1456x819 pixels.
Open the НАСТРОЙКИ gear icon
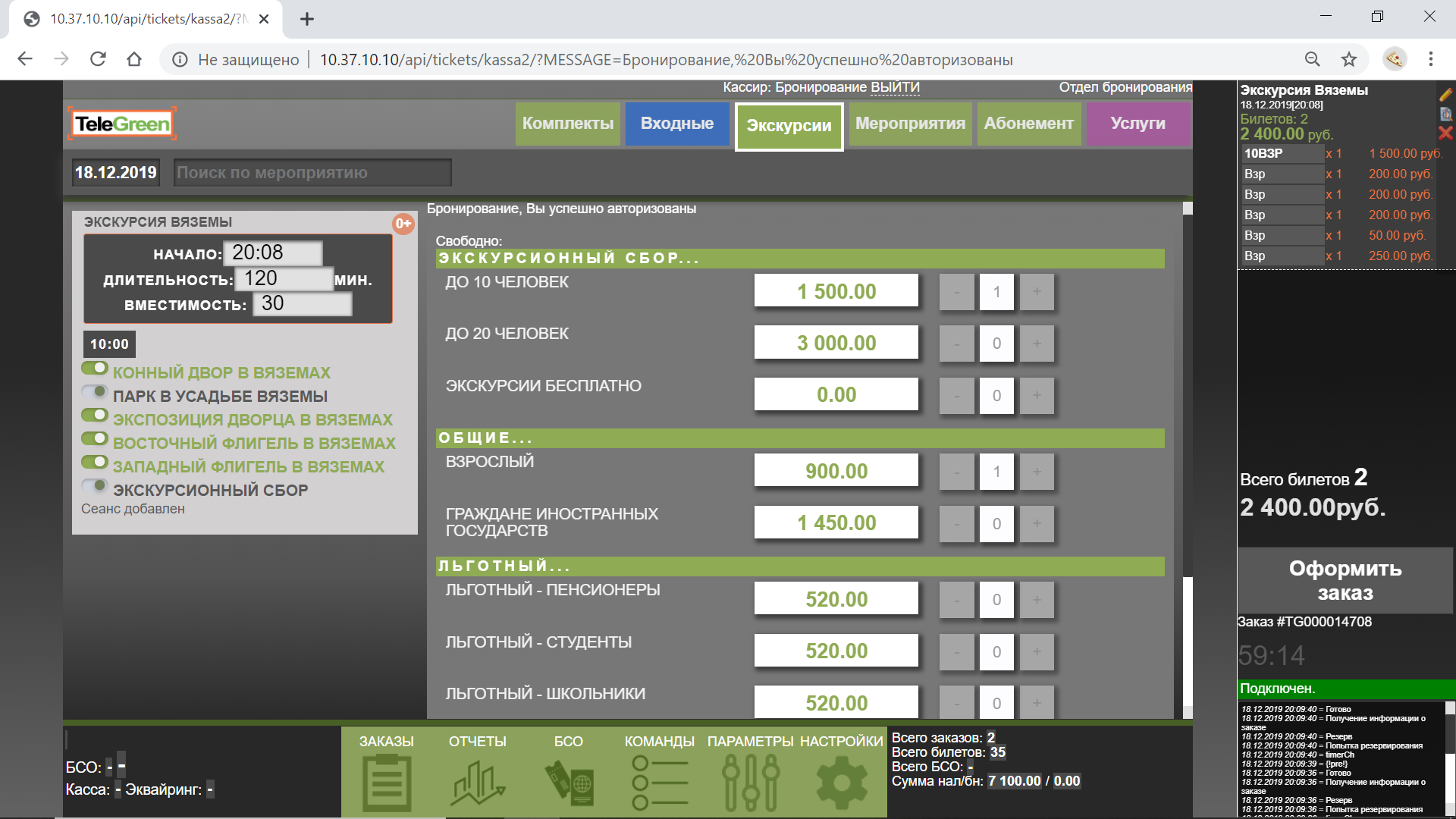tap(841, 783)
